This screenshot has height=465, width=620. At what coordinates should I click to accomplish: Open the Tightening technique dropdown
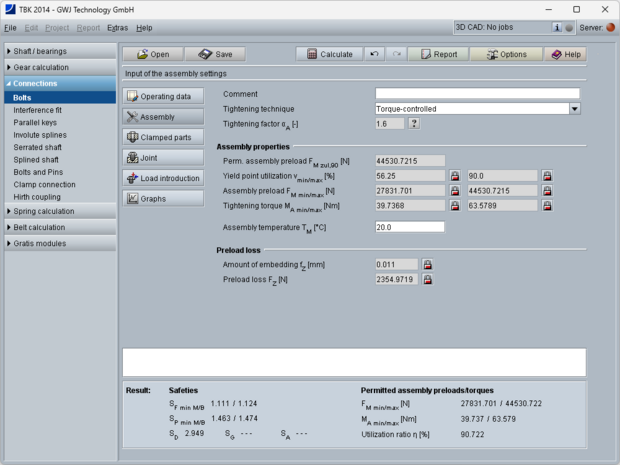[x=575, y=108]
